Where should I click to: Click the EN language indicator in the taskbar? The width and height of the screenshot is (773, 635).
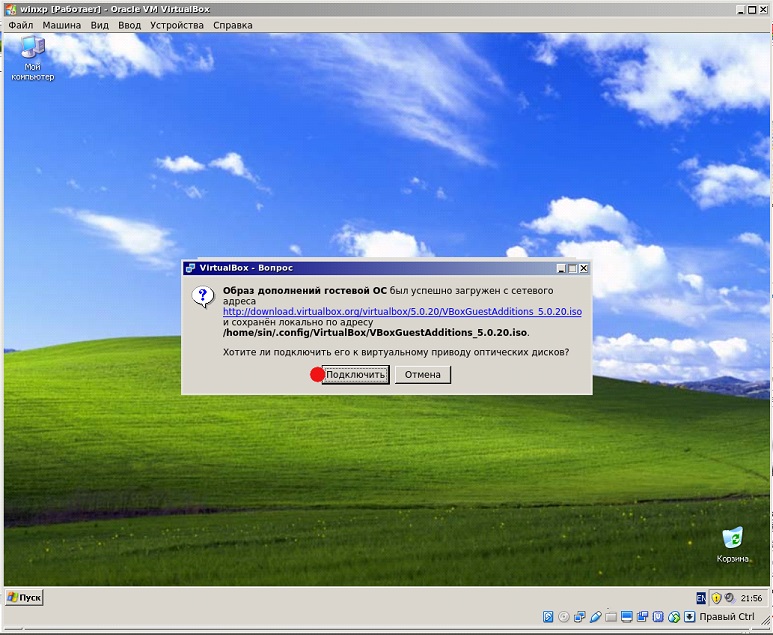pyautogui.click(x=702, y=597)
